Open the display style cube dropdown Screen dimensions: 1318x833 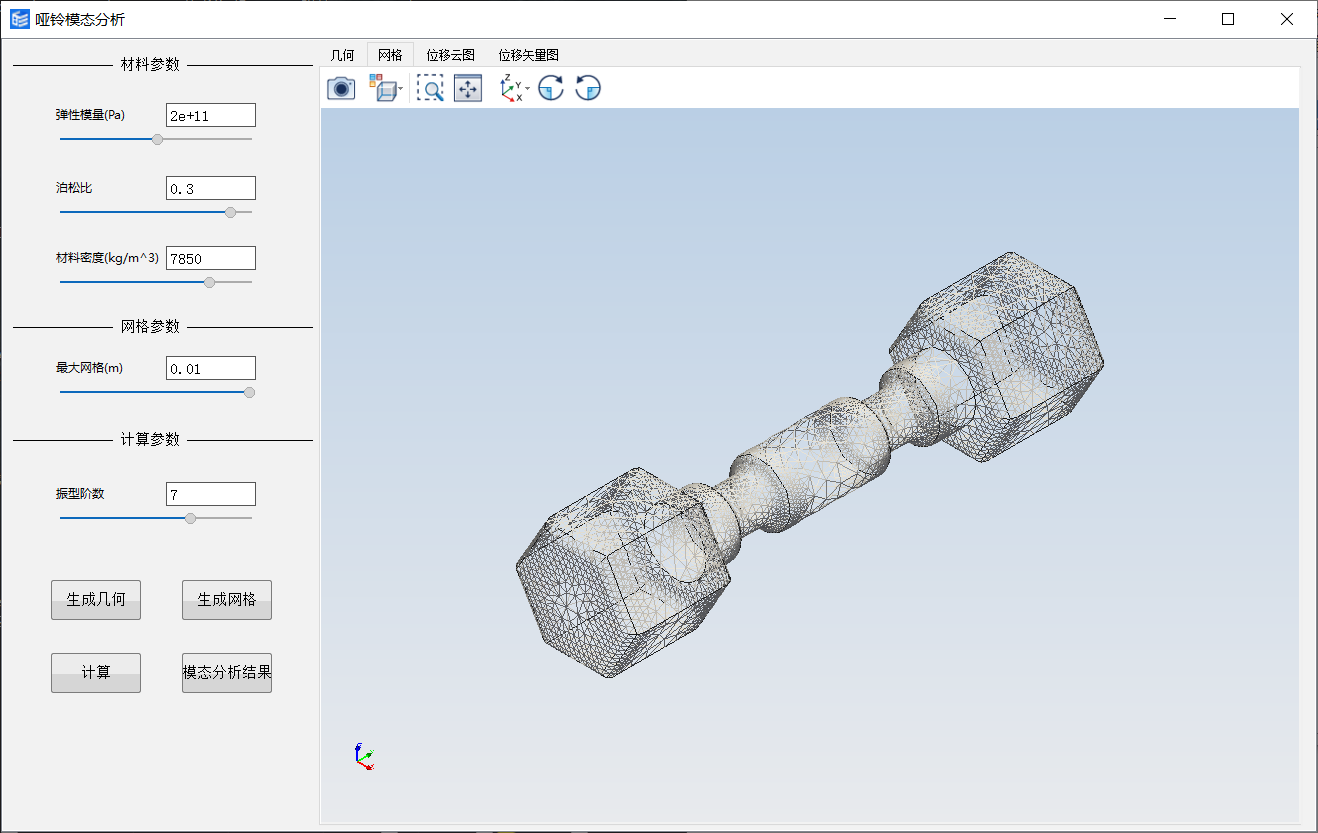(386, 89)
